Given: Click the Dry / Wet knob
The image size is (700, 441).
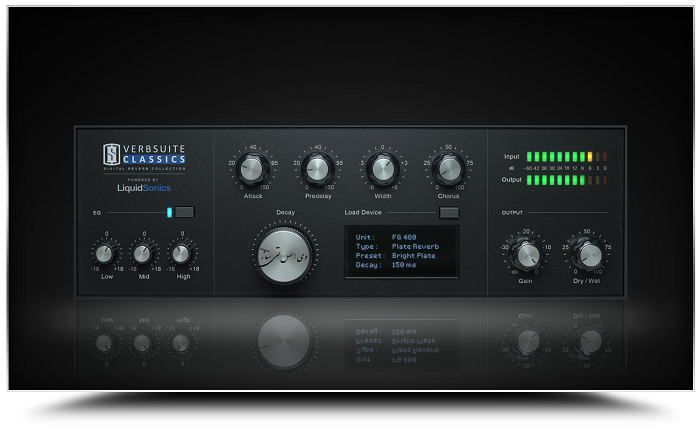Looking at the screenshot, I should (x=589, y=254).
